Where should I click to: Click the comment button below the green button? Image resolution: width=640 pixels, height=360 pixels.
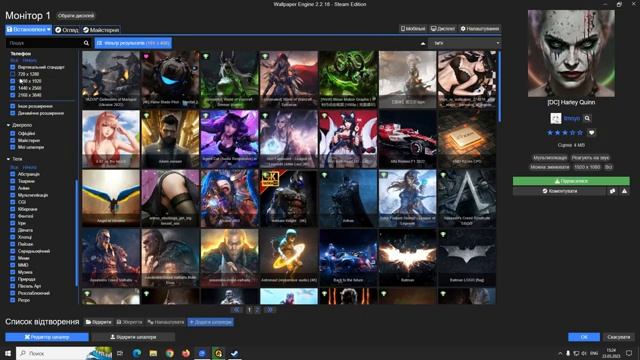click(x=560, y=191)
